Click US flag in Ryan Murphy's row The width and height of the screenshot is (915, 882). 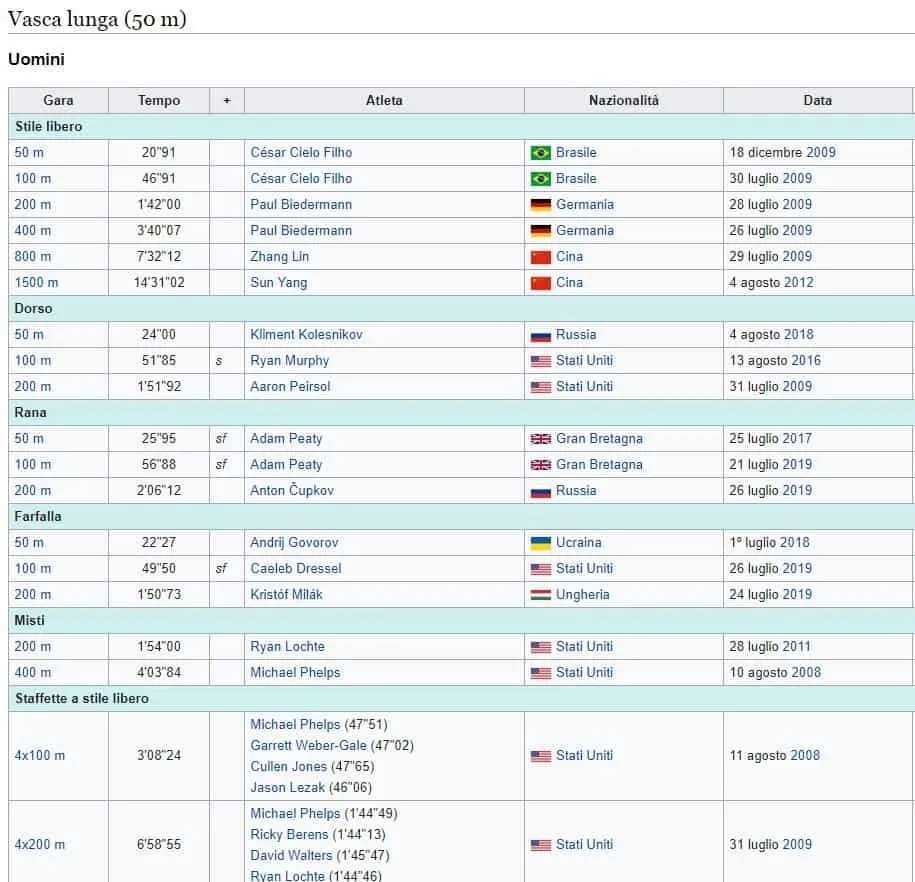coord(540,360)
